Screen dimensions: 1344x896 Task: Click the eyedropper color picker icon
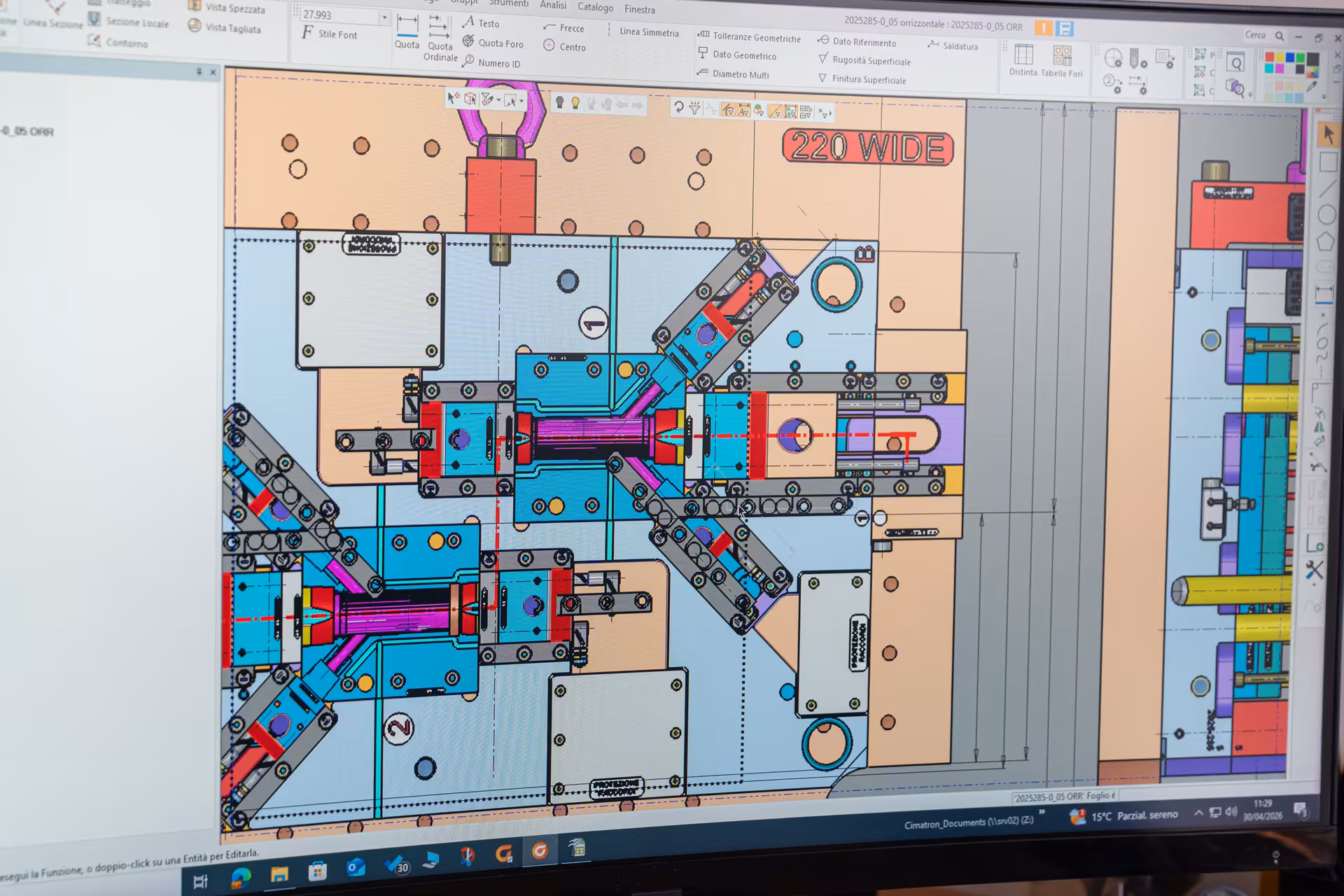1312,87
